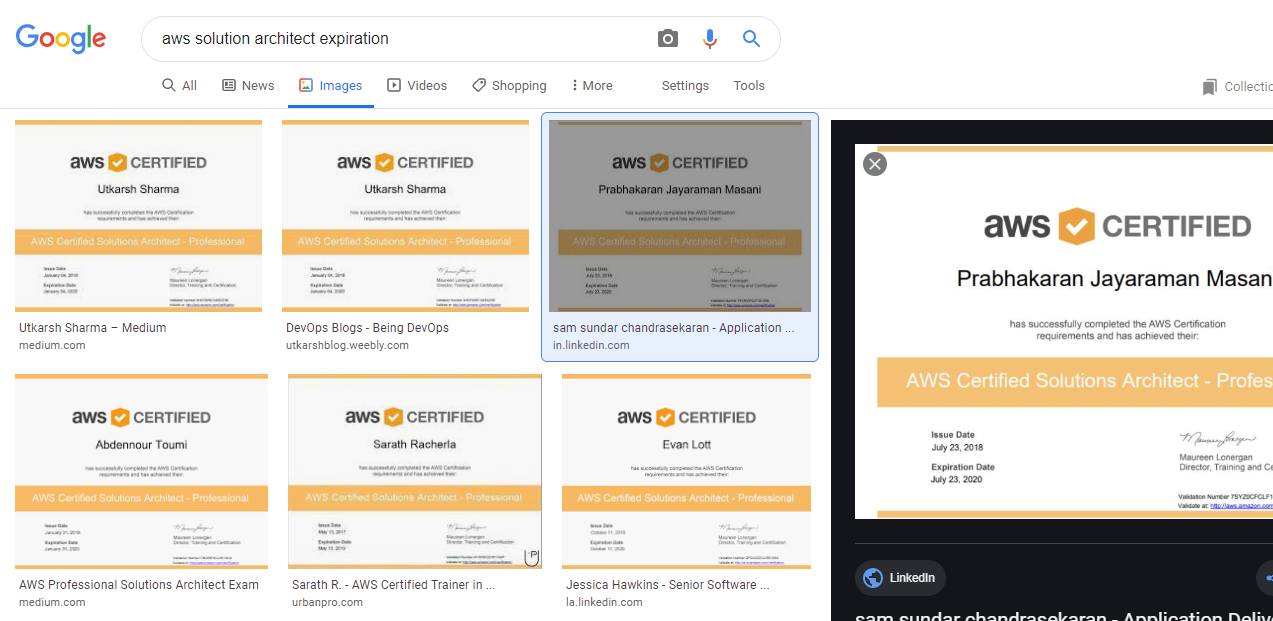Screen dimensions: 1273x621
Task: Activate voice search with the microphone icon
Action: click(x=710, y=38)
